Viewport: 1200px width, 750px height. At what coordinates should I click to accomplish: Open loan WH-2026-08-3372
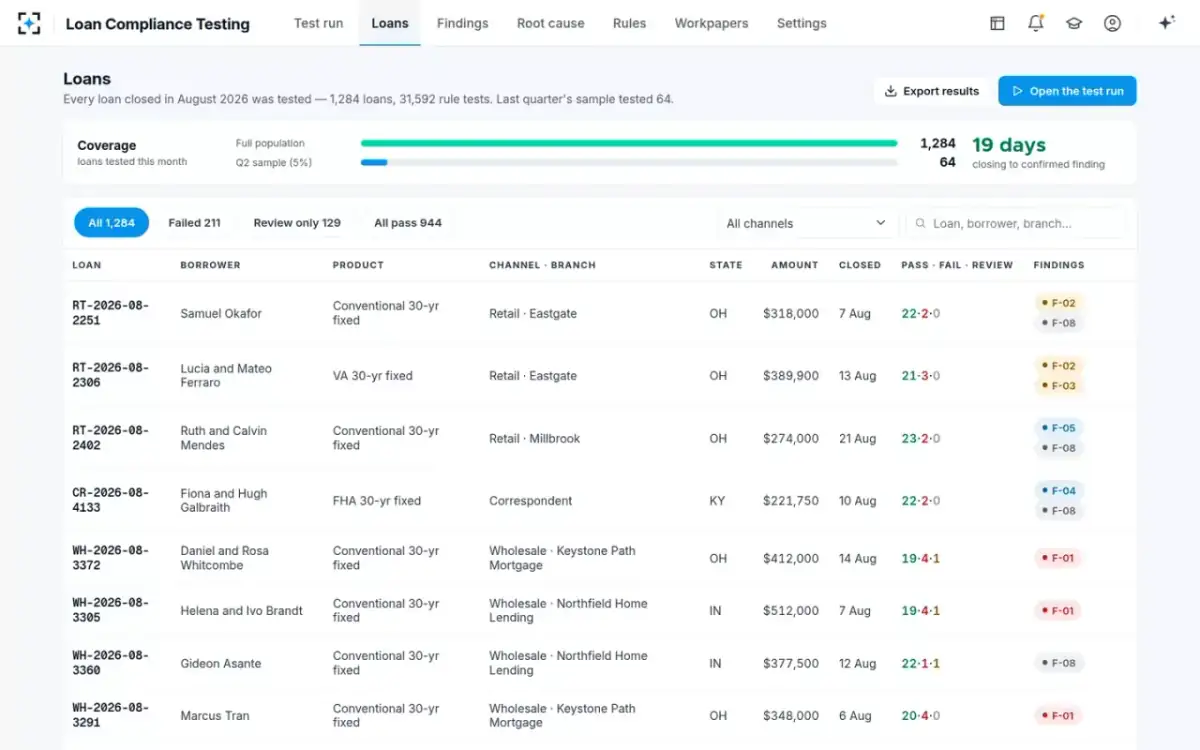(x=110, y=558)
